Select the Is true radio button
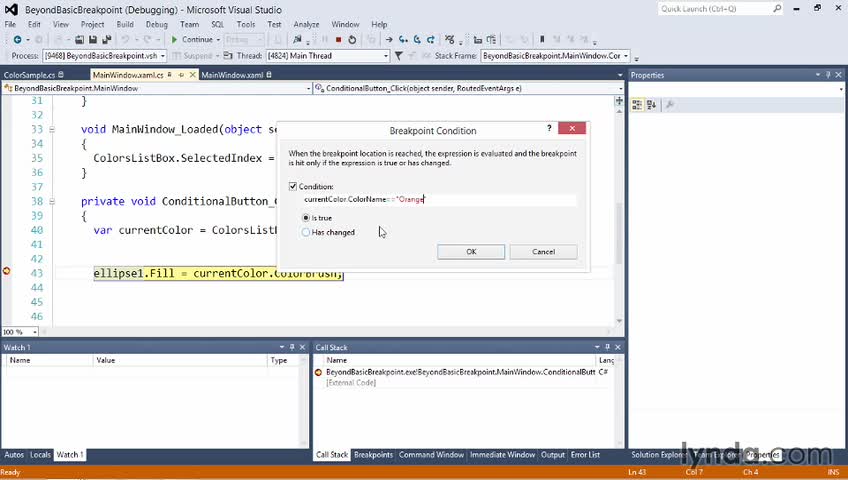 tap(306, 218)
